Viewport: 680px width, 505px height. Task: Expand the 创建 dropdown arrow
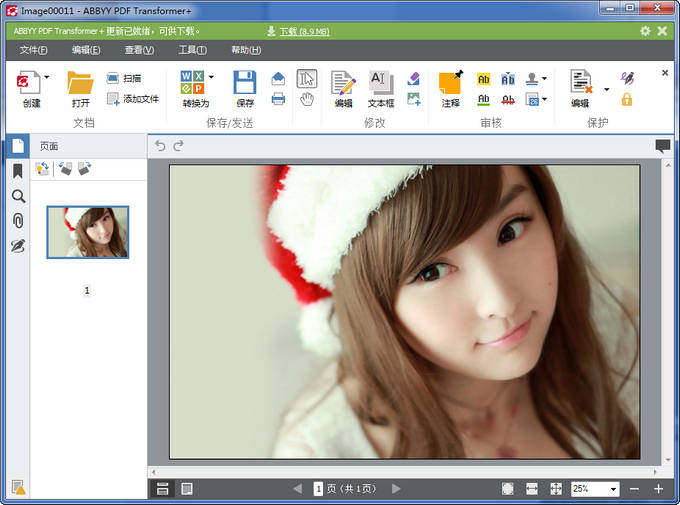(47, 77)
